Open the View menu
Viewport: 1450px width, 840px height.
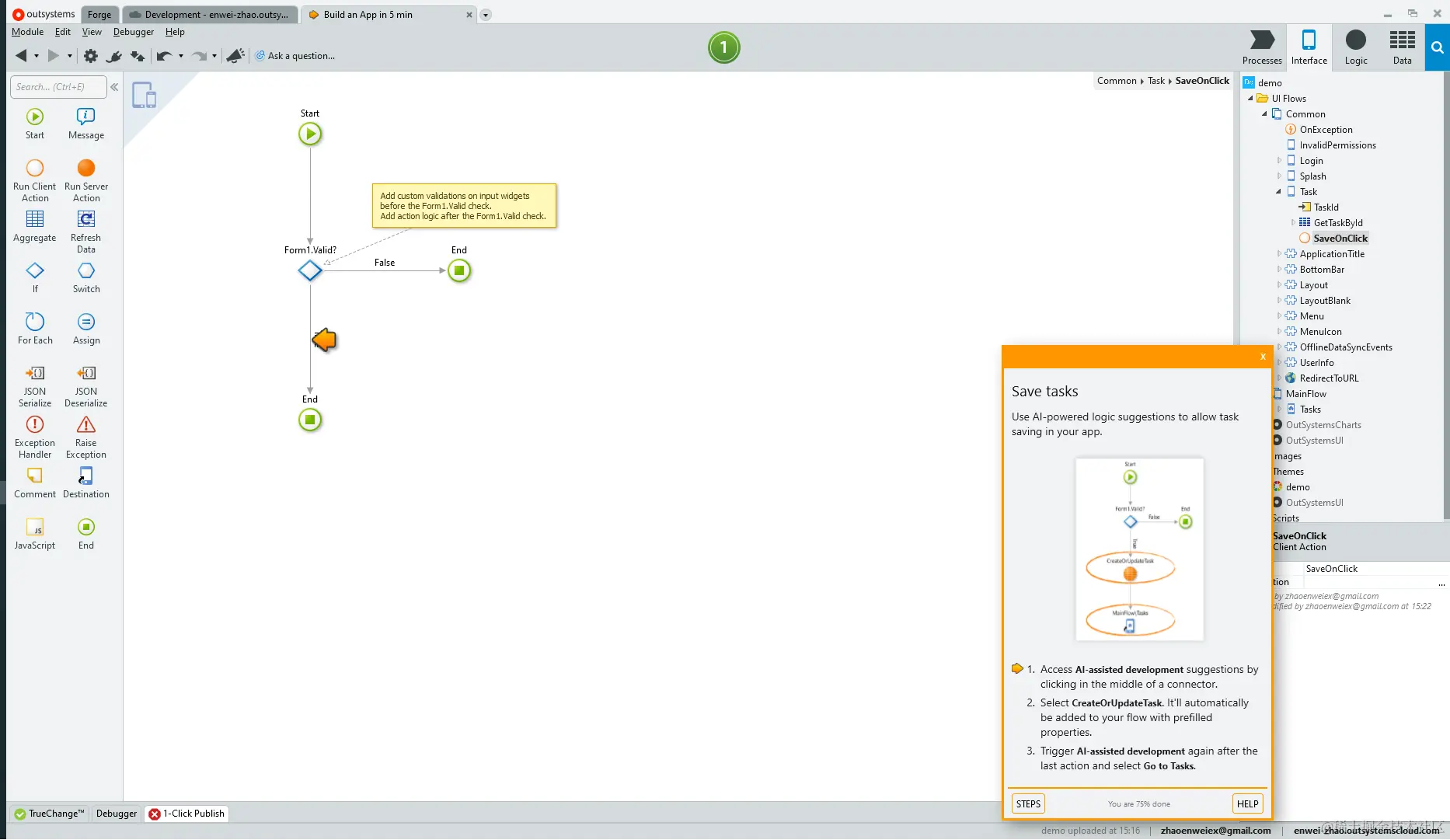[x=92, y=32]
